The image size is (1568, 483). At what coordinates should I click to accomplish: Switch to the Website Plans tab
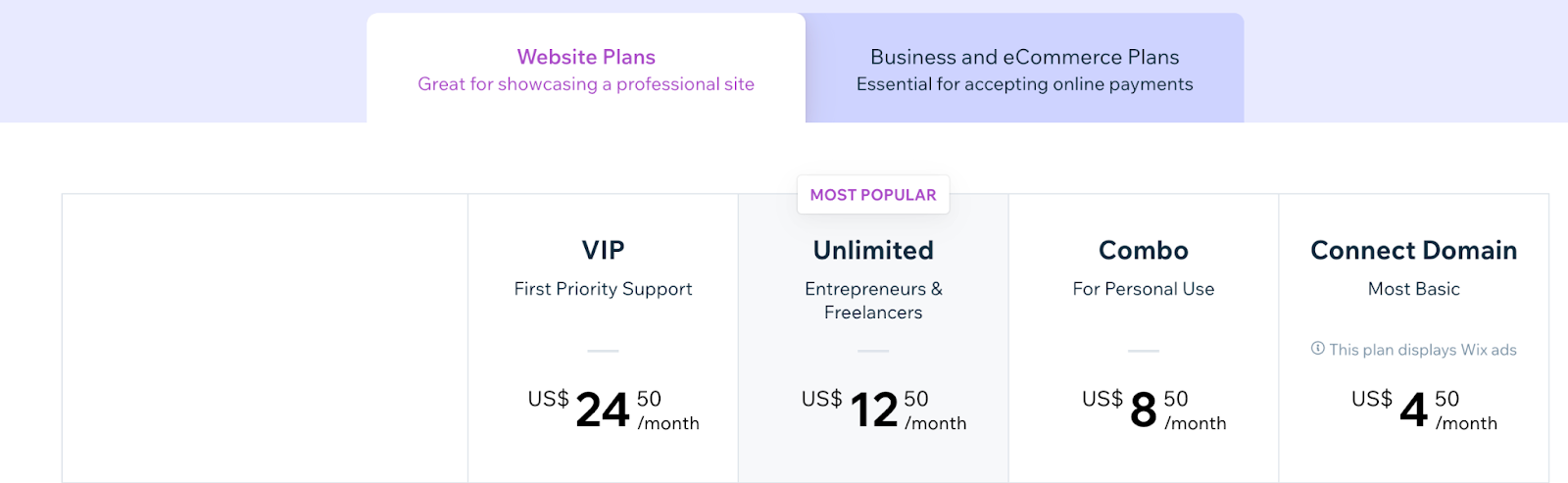click(586, 57)
